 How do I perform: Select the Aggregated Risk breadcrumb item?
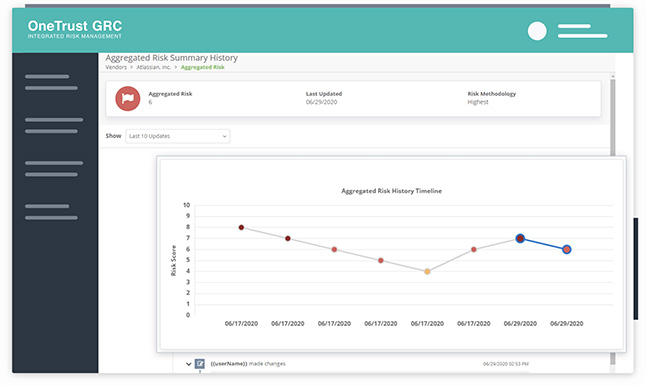tap(203, 67)
